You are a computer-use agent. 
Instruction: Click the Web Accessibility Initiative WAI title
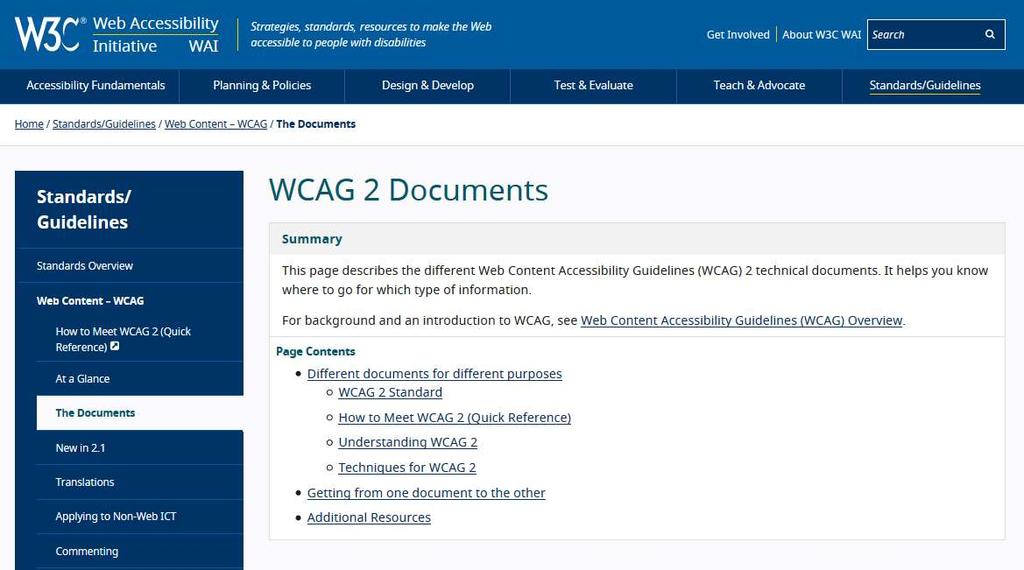(155, 35)
